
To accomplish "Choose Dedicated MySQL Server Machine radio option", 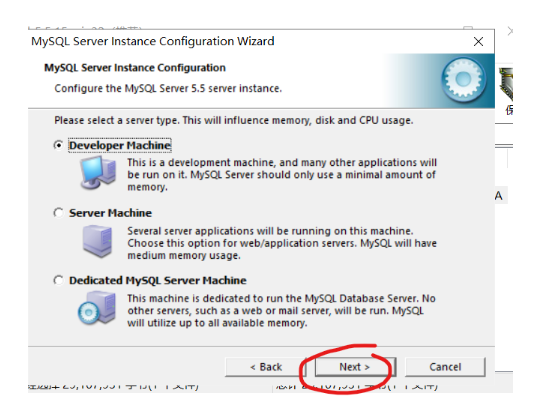I will click(59, 280).
